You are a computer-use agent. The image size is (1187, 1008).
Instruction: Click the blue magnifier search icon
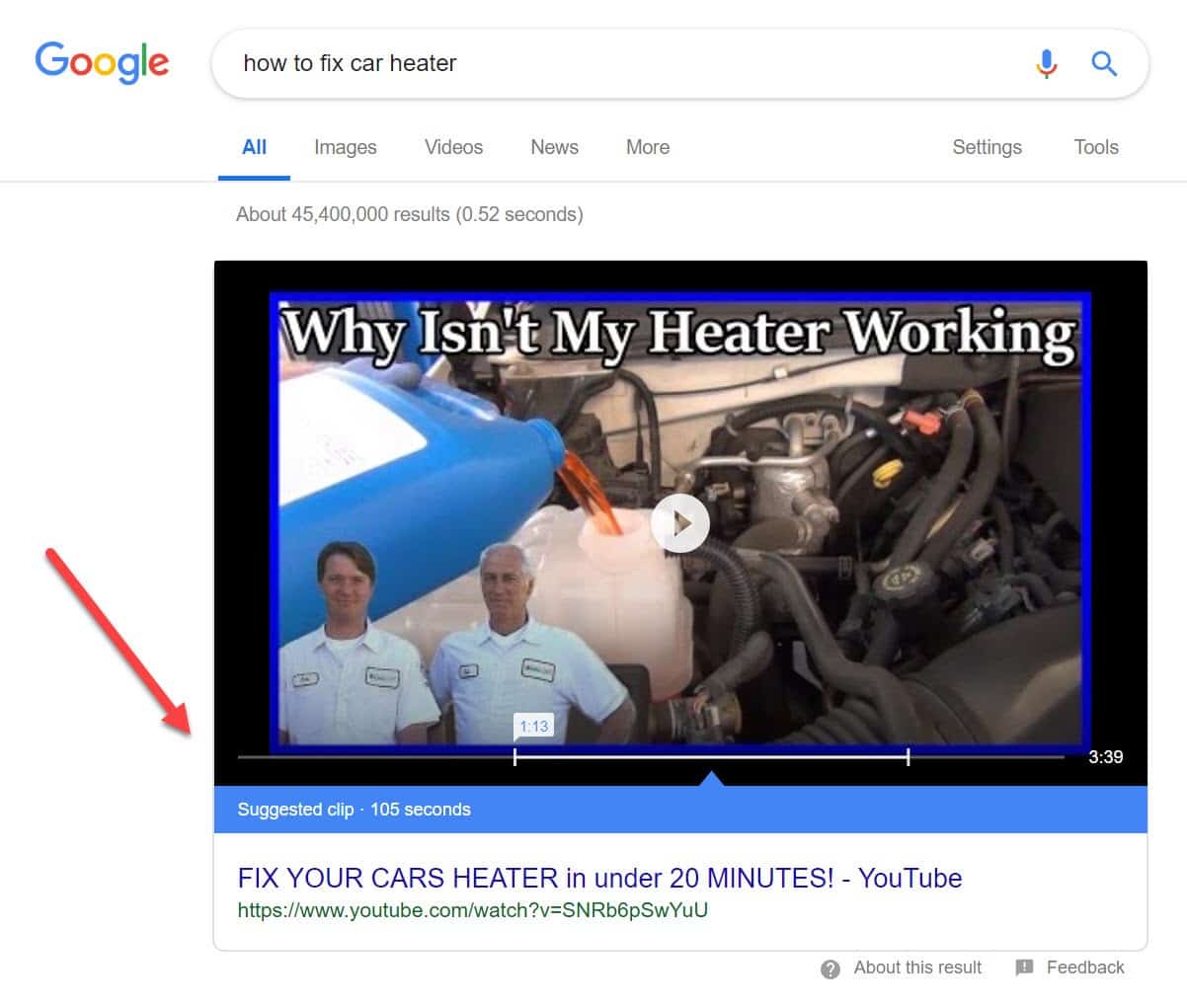[1104, 64]
